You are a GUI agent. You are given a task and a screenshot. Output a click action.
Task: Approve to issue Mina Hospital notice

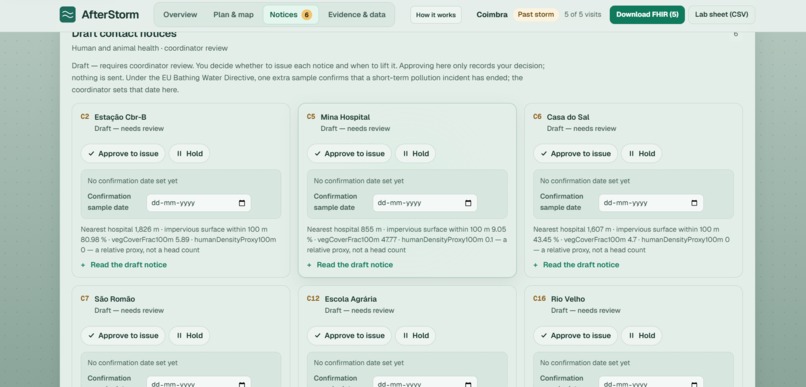pos(349,154)
